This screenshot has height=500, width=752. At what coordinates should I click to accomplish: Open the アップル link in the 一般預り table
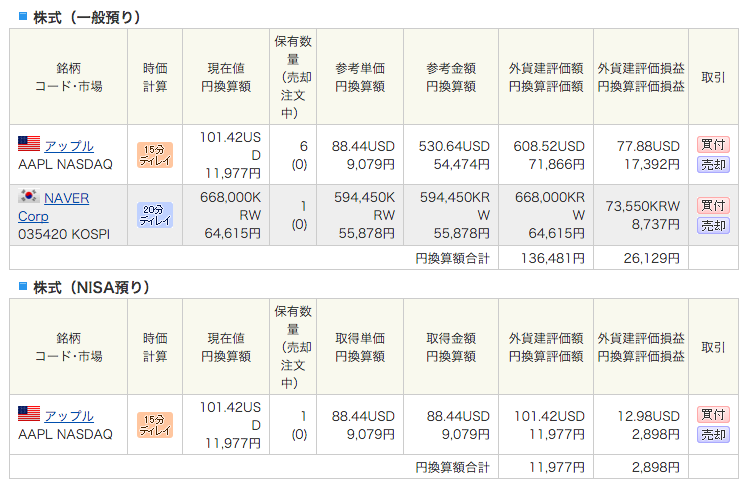point(69,146)
